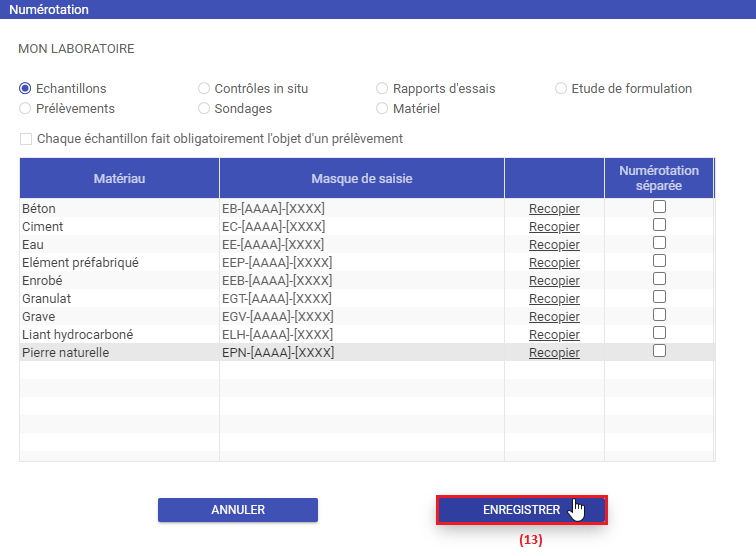This screenshot has height=556, width=756.
Task: Select the Echantillons radio button
Action: pyautogui.click(x=26, y=89)
